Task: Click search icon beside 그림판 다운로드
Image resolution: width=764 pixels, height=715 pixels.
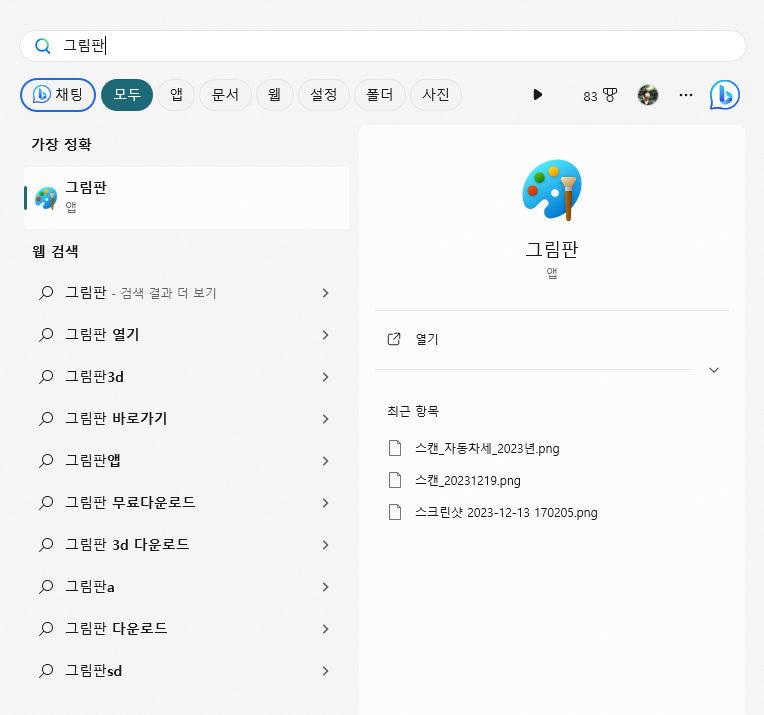Action: coord(46,629)
